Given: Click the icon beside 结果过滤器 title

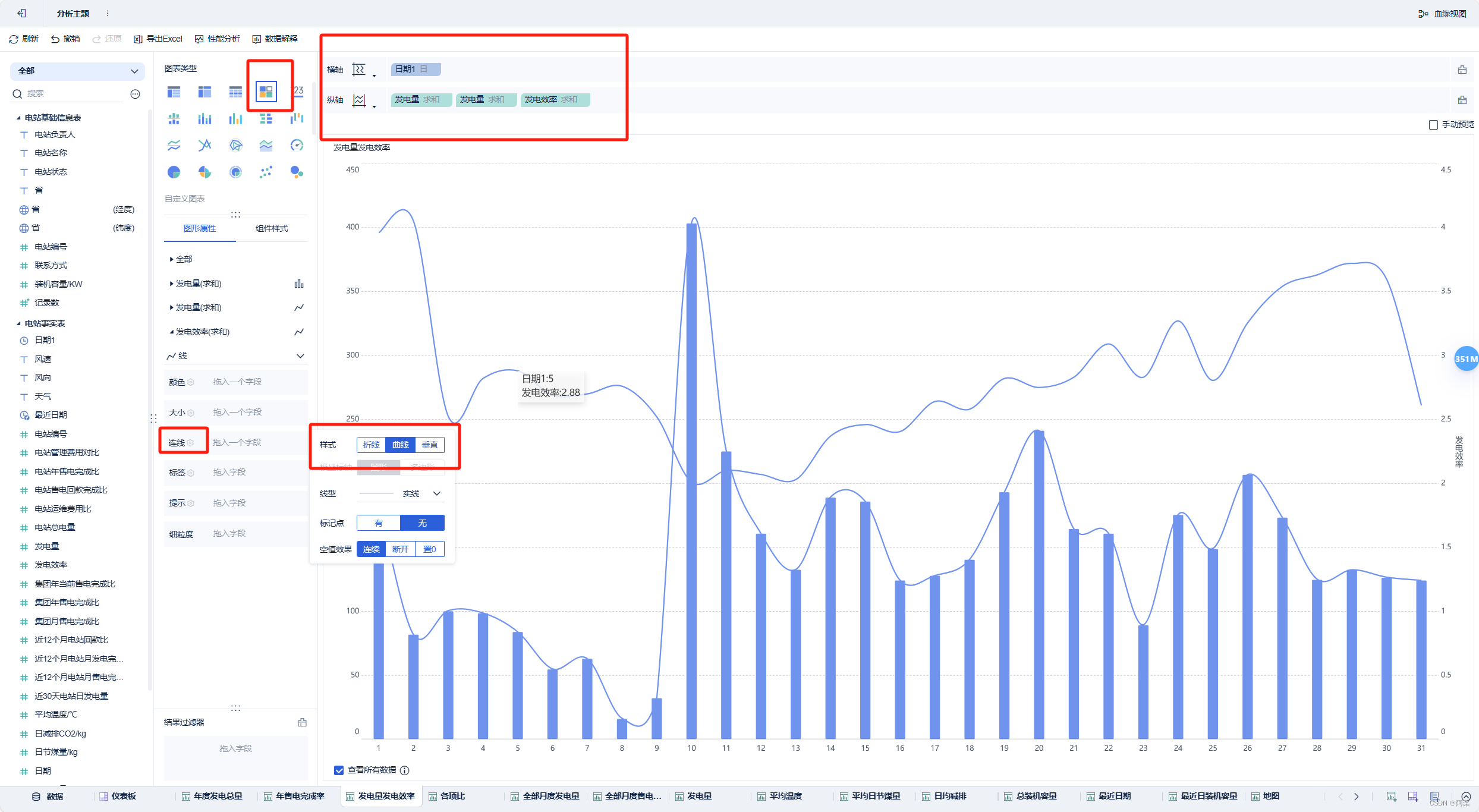Looking at the screenshot, I should [x=302, y=722].
